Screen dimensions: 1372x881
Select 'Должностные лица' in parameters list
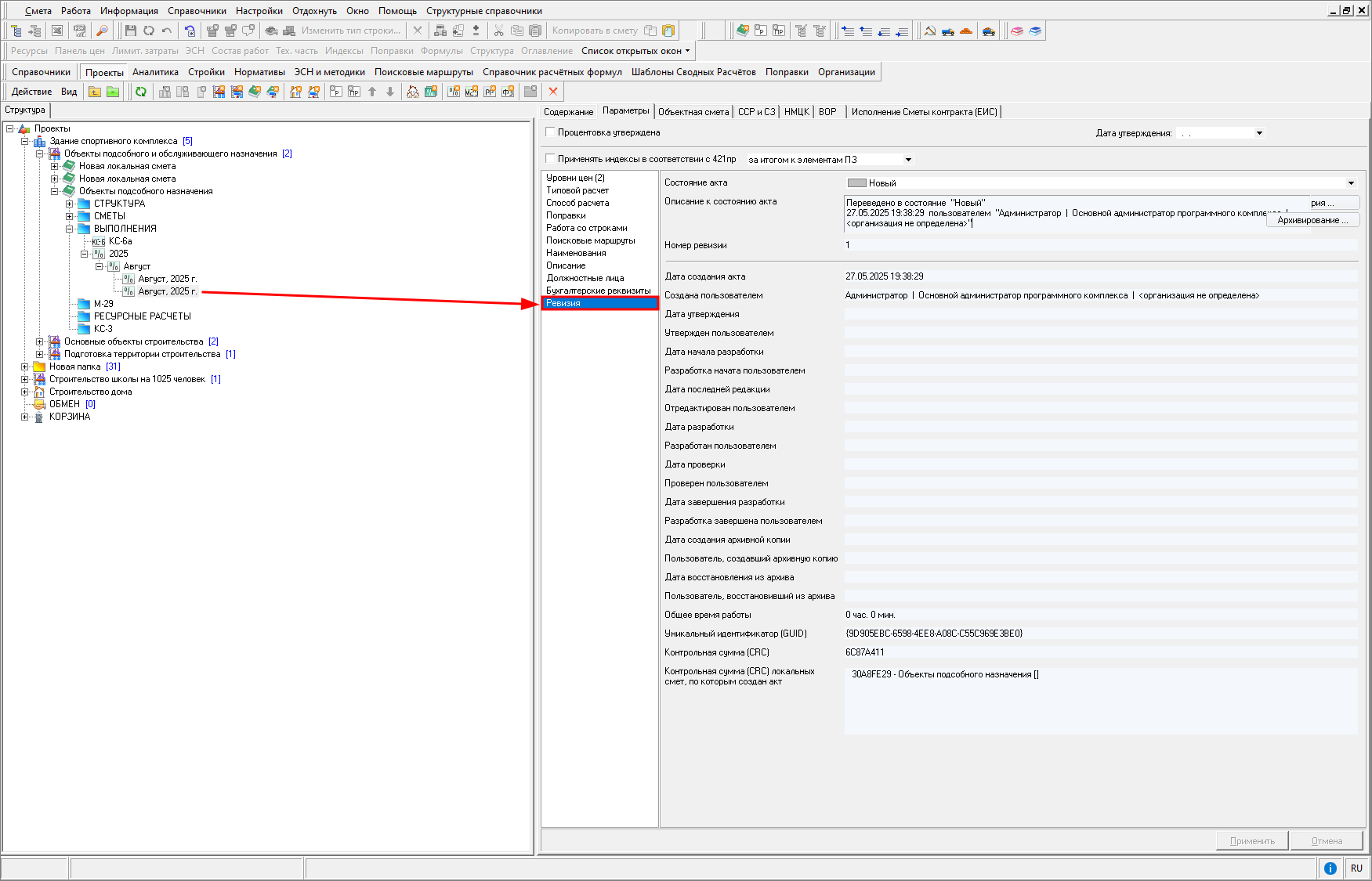click(x=585, y=278)
